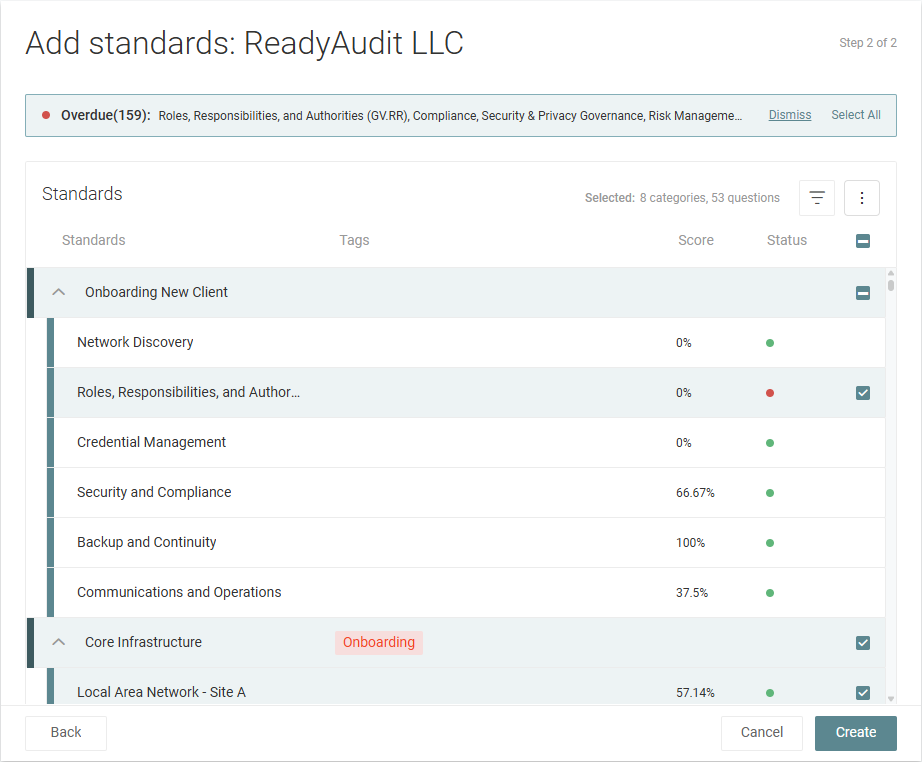Click green status dot for Security and Compliance
This screenshot has width=922, height=762.
click(770, 493)
